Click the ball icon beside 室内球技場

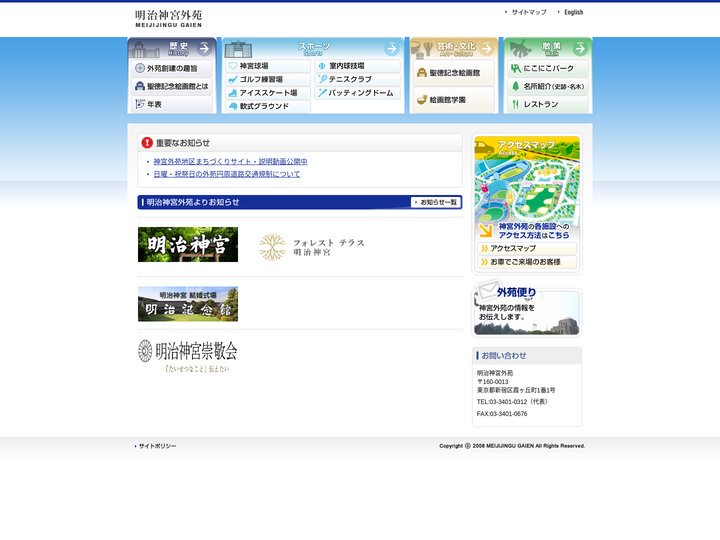point(322,66)
